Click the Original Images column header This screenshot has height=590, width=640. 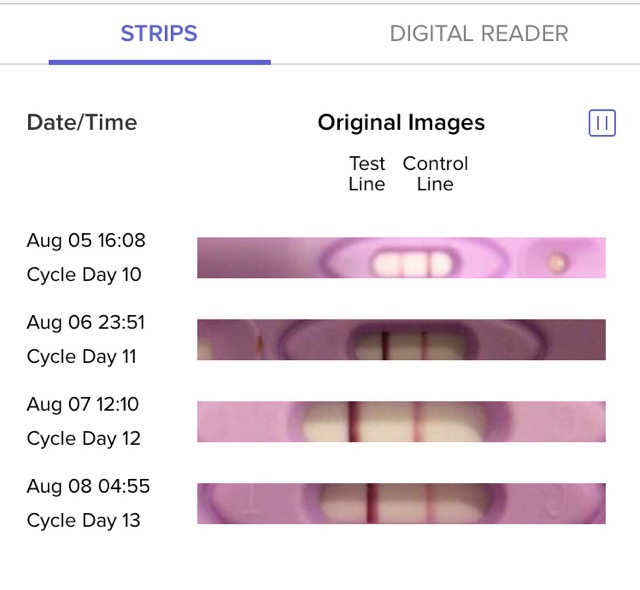click(x=401, y=123)
